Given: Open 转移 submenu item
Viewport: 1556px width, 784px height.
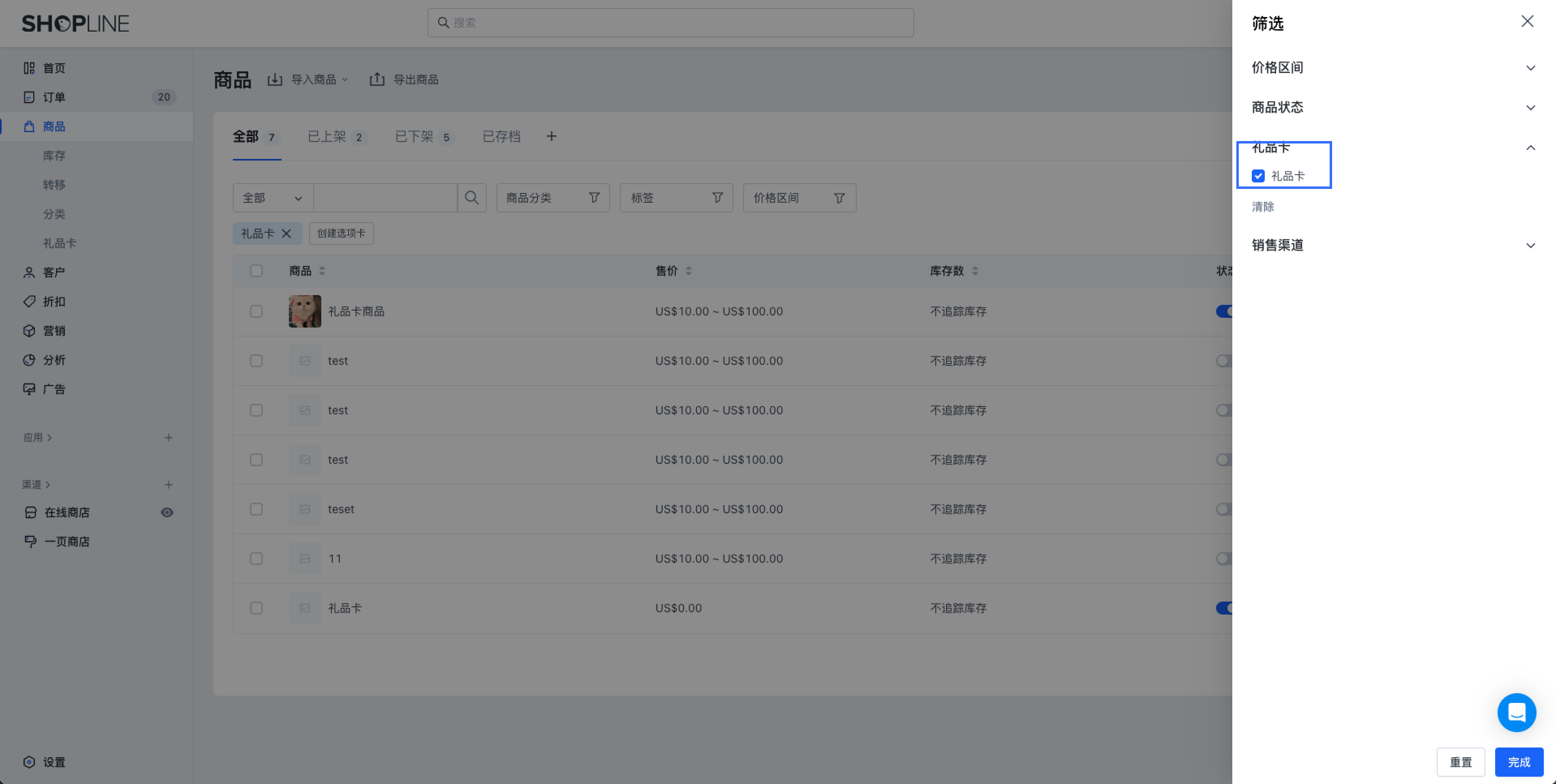Looking at the screenshot, I should [x=54, y=185].
